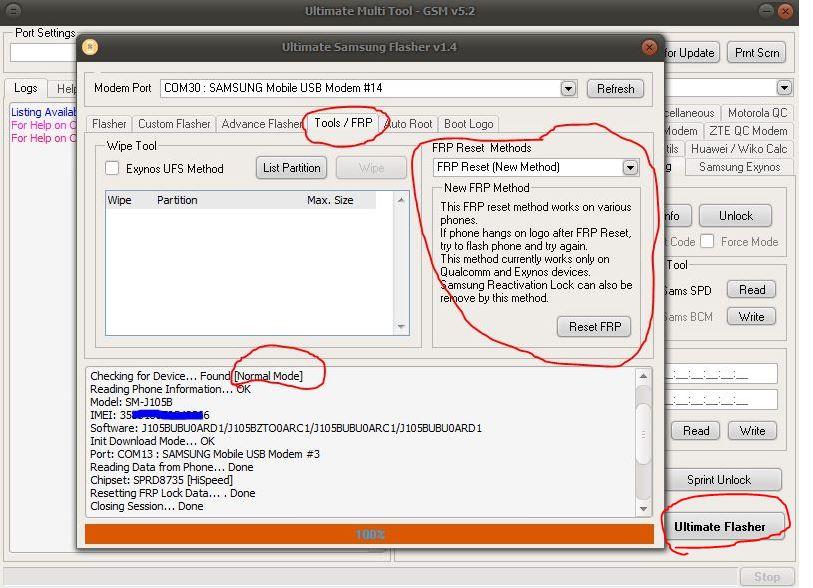813x588 pixels.
Task: Click the Max. Size column header
Action: [330, 200]
